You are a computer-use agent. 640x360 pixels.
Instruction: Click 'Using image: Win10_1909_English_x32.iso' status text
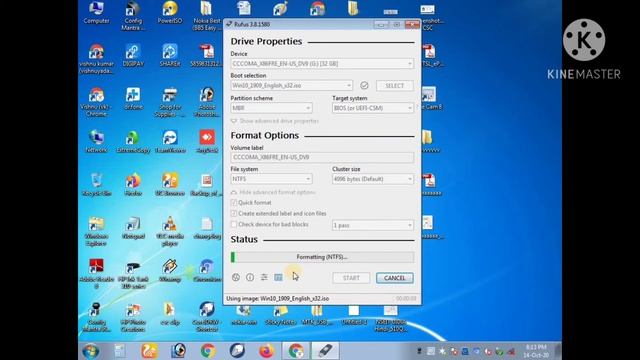tap(278, 299)
